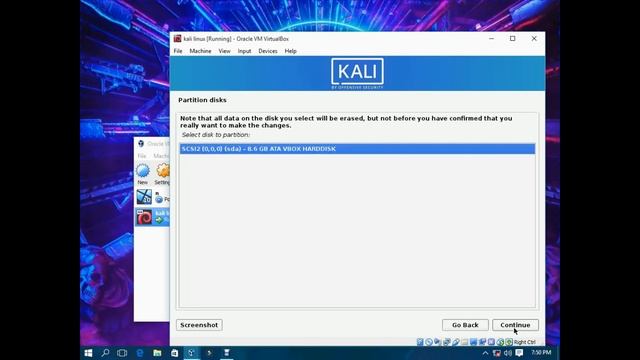Click optical drive indicator in VM status bar
Screen dimensions: 640x360
(429, 342)
